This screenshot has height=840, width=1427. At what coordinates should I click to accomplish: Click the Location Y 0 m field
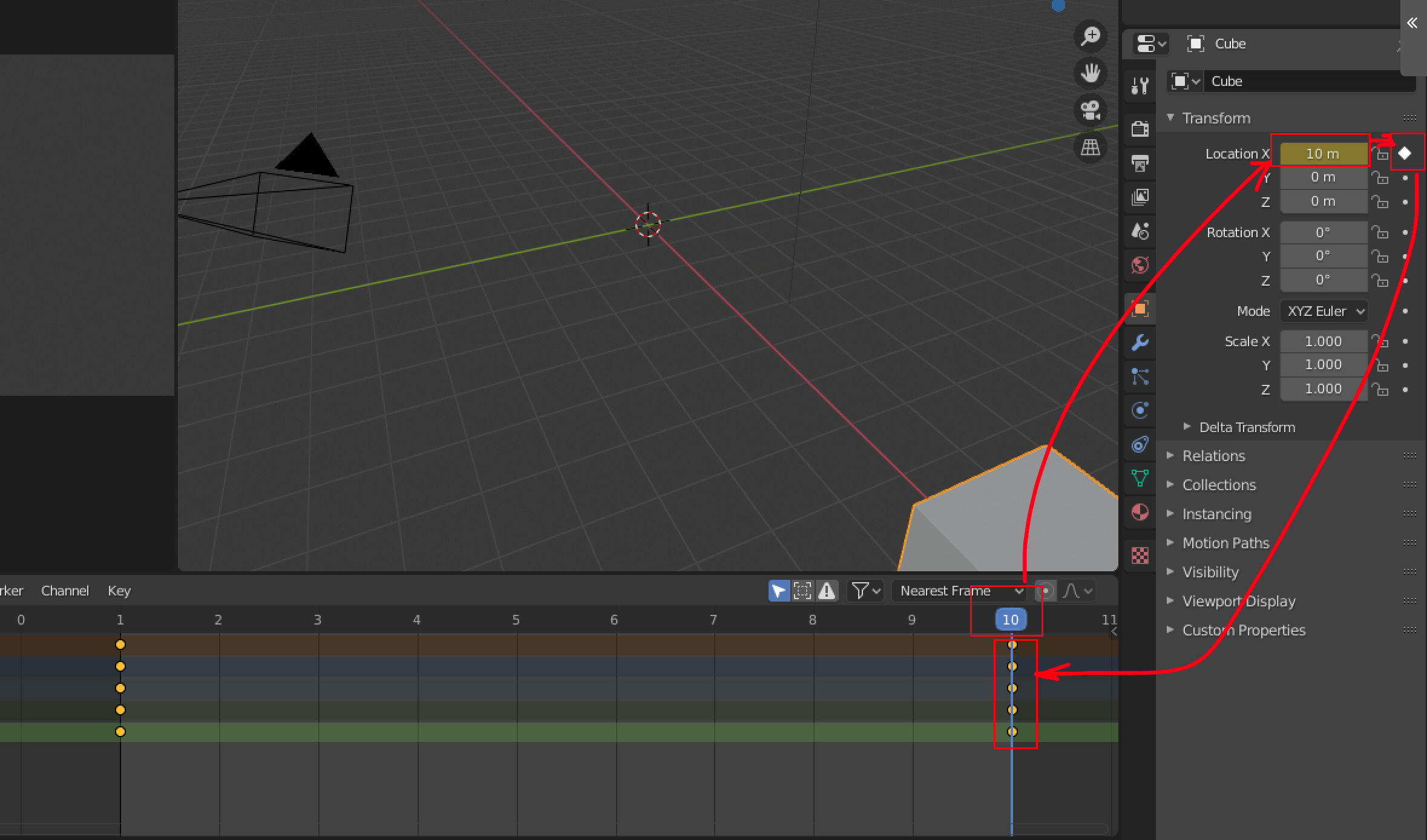click(1324, 177)
